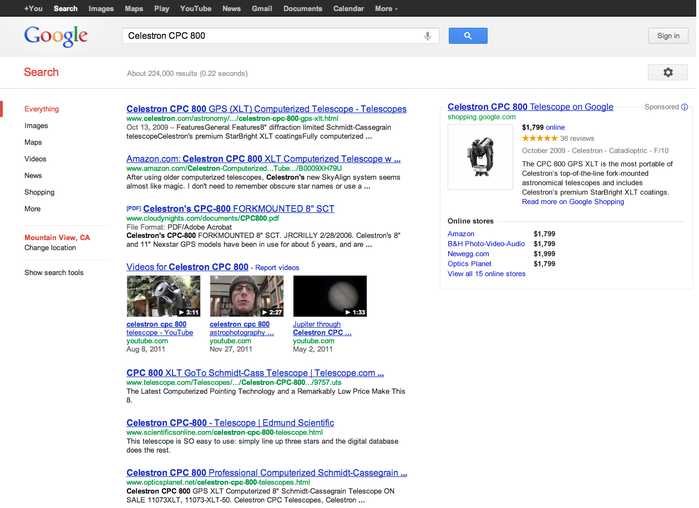Open Newegg.com store link

point(468,254)
